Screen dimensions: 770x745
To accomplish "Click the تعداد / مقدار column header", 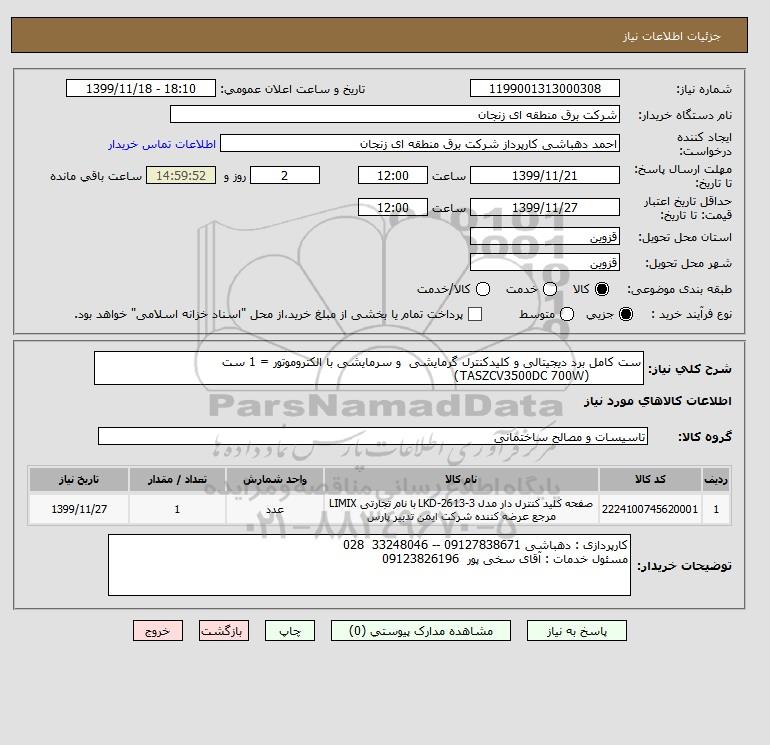I will coord(177,479).
